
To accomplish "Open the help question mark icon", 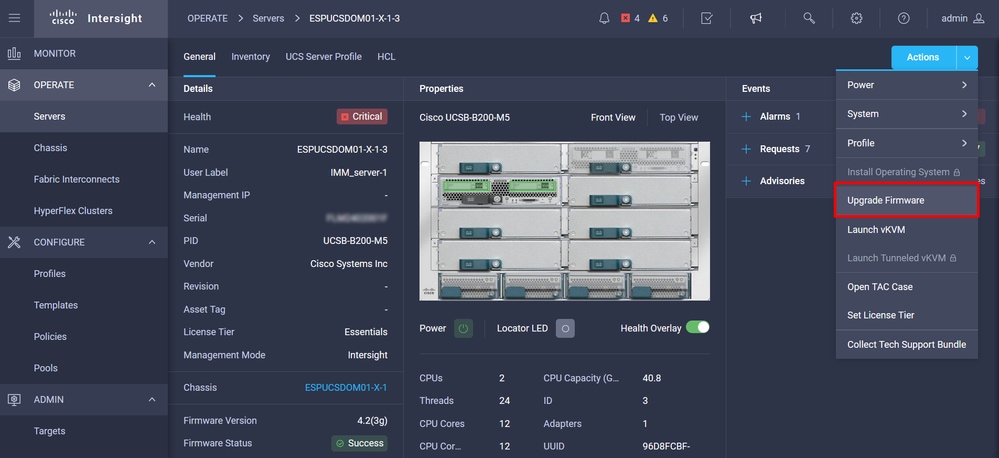I will [903, 18].
